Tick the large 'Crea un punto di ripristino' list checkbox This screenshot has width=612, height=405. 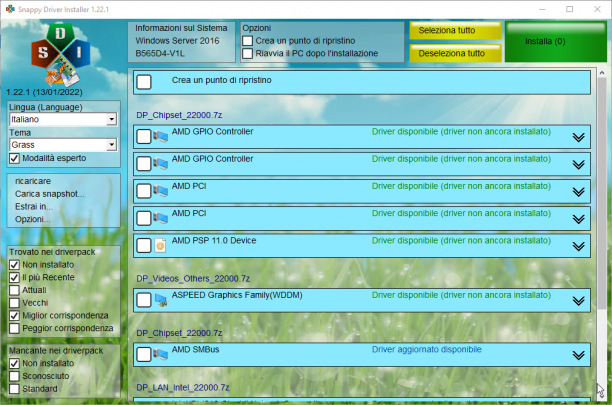144,82
